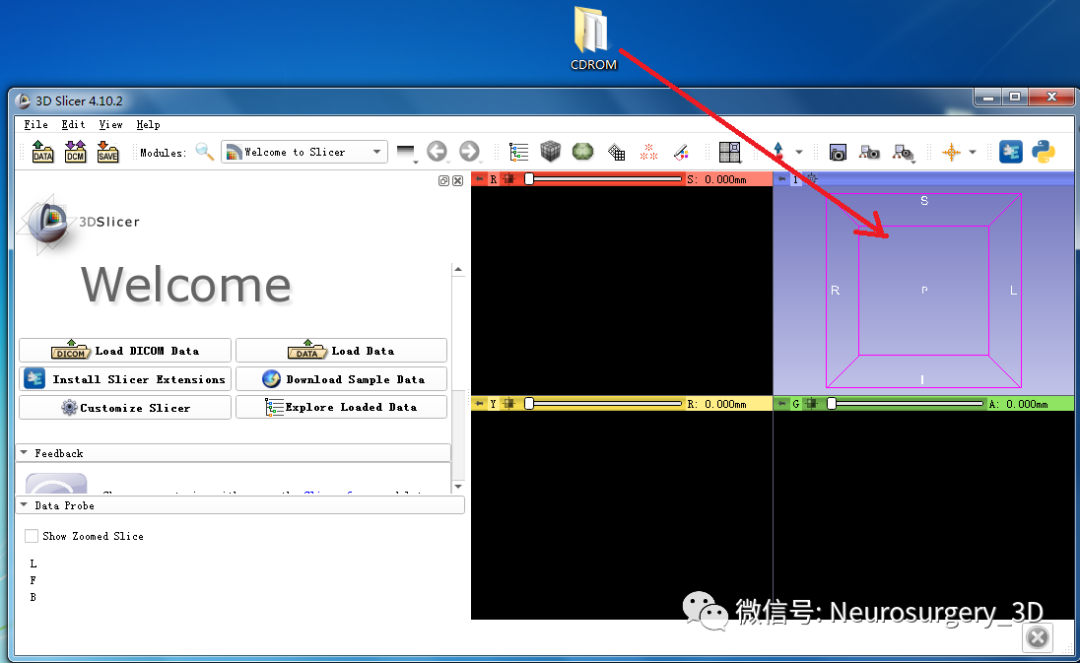Image resolution: width=1080 pixels, height=663 pixels.
Task: Open the Help menu
Action: coord(148,125)
